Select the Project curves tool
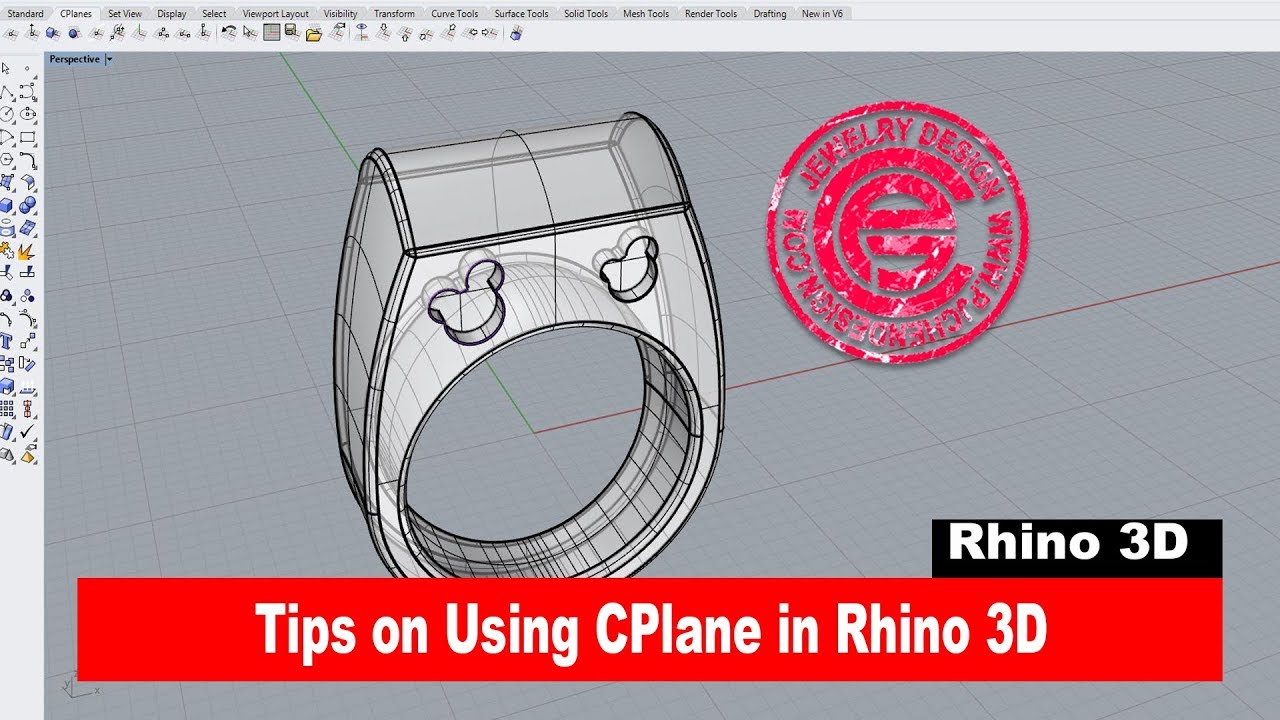Viewport: 1280px width, 720px height. click(x=7, y=227)
